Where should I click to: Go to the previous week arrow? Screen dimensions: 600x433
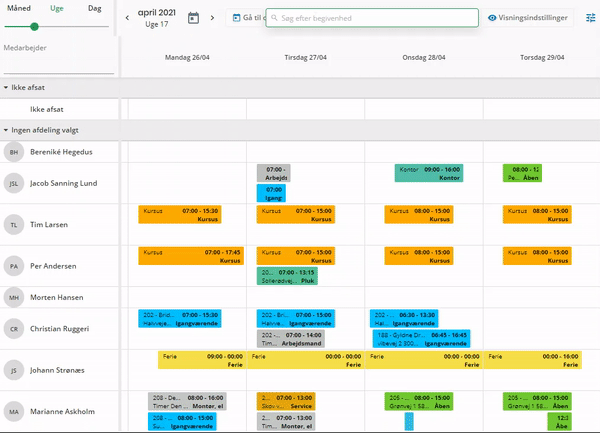tap(127, 18)
